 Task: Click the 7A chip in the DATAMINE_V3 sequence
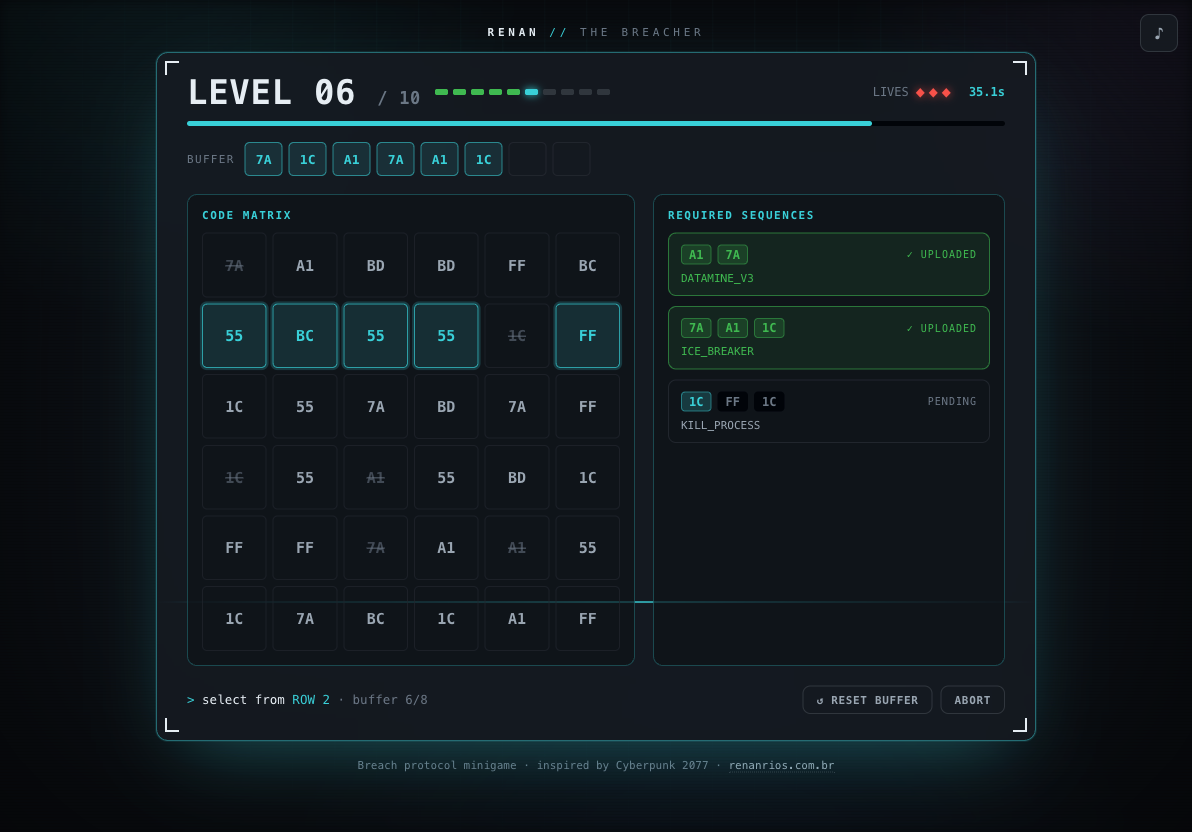(x=732, y=255)
